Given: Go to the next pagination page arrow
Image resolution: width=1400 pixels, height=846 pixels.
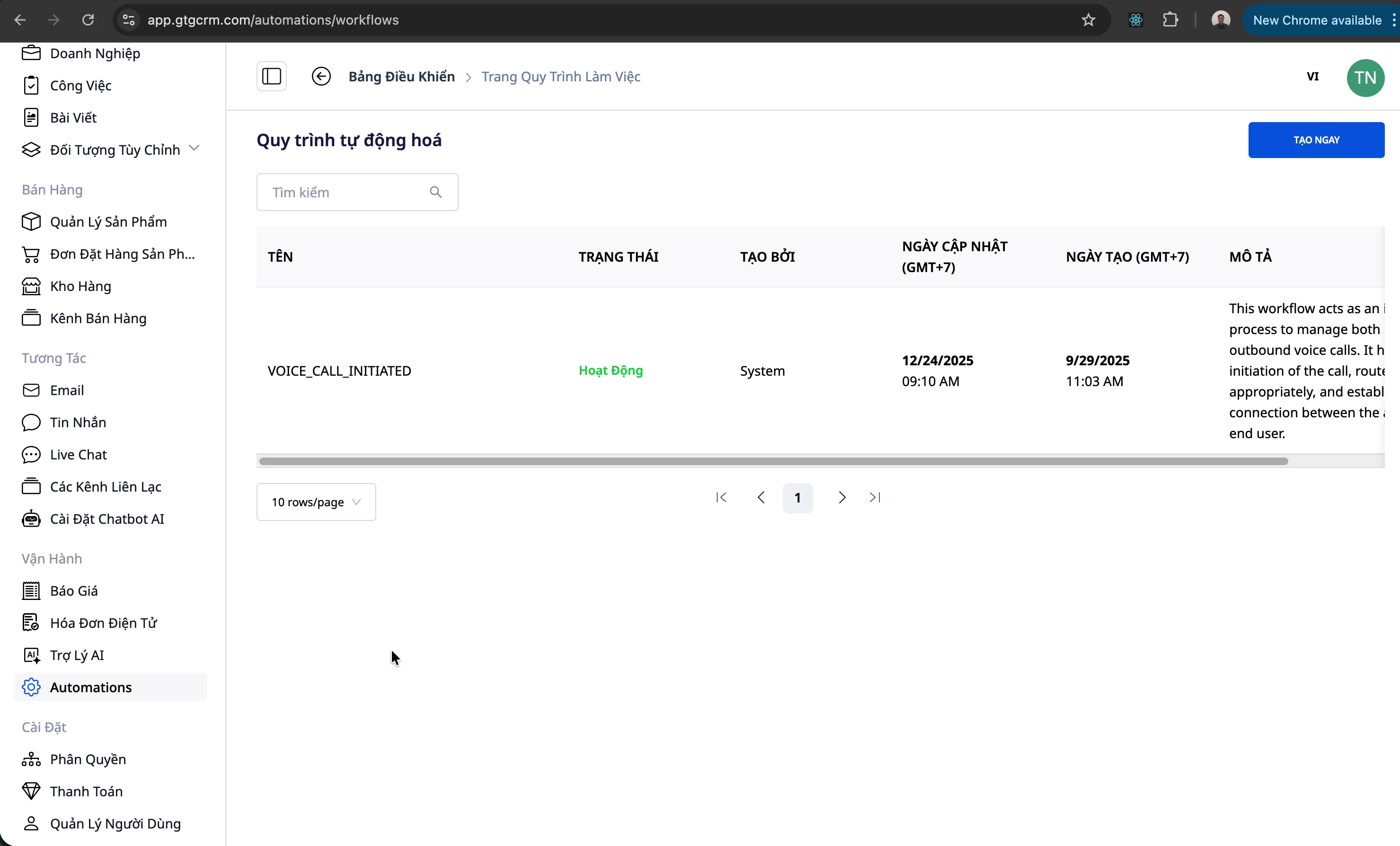Looking at the screenshot, I should click(x=842, y=498).
